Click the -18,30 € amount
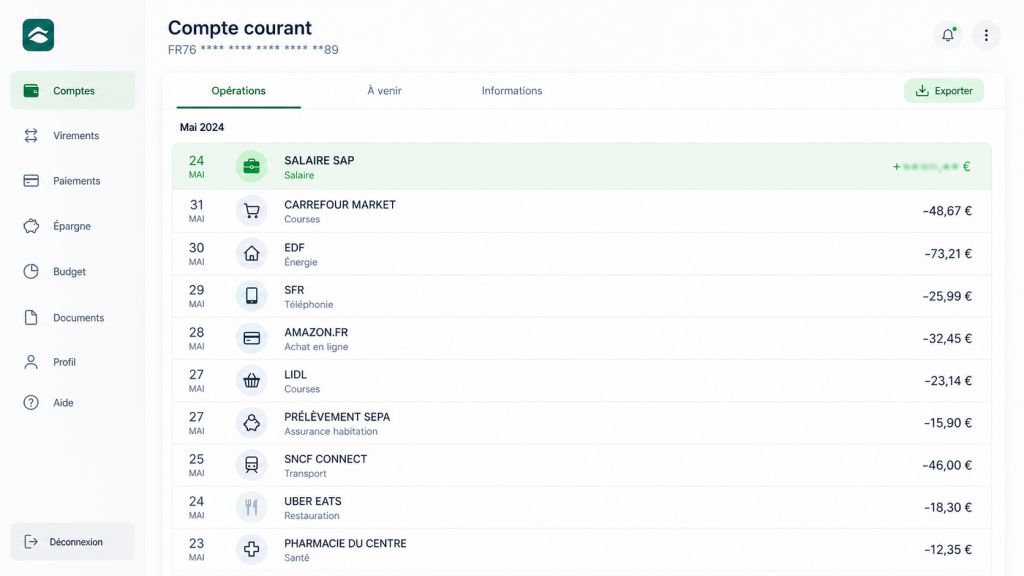The width and height of the screenshot is (1024, 576). (x=948, y=507)
